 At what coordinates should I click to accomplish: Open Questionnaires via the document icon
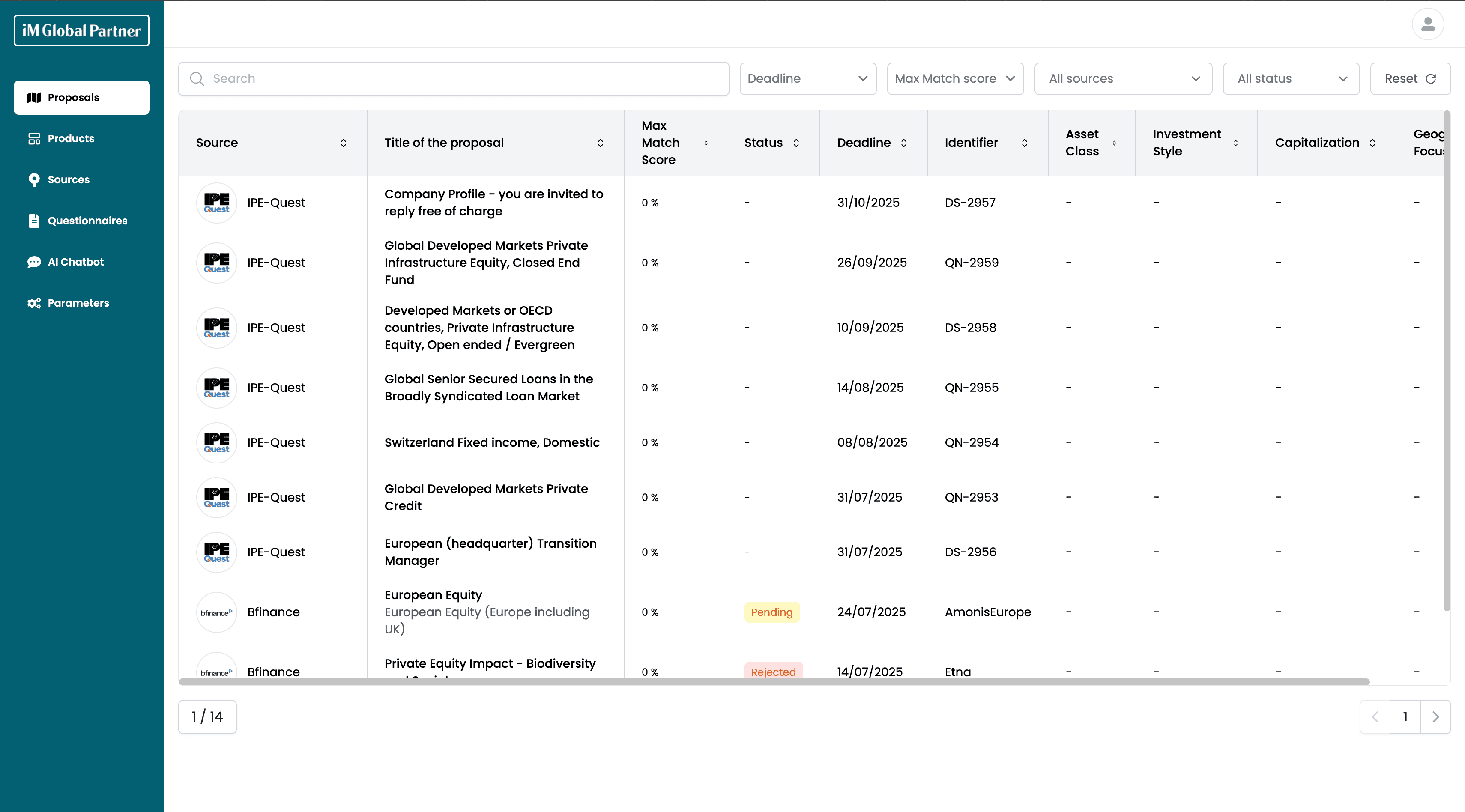click(34, 221)
